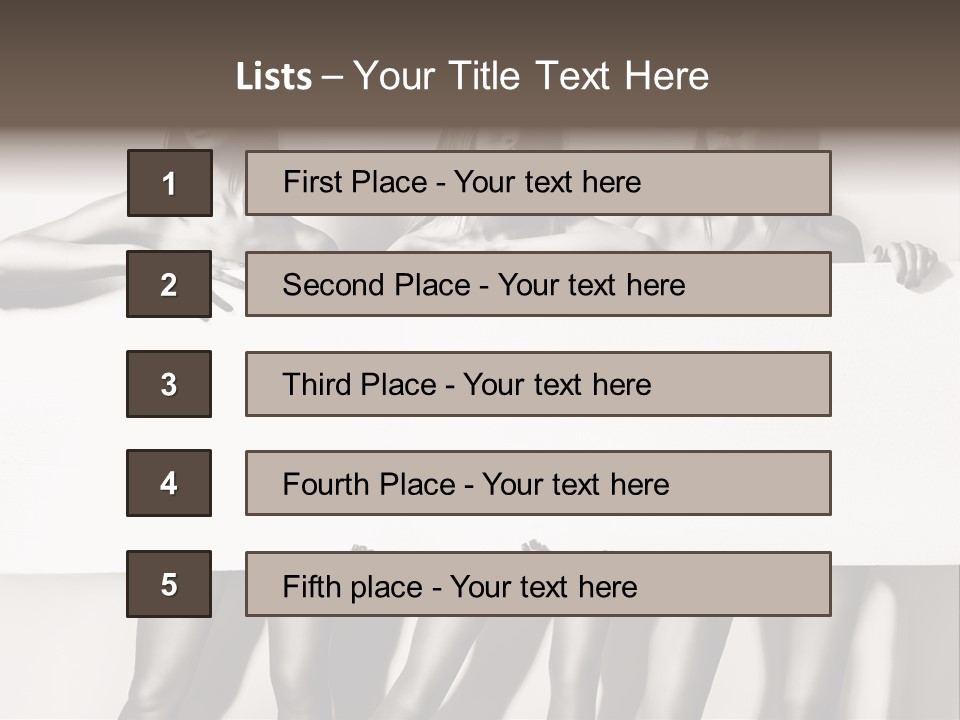Click the dash in the slide title
This screenshot has width=960, height=720.
tap(332, 77)
